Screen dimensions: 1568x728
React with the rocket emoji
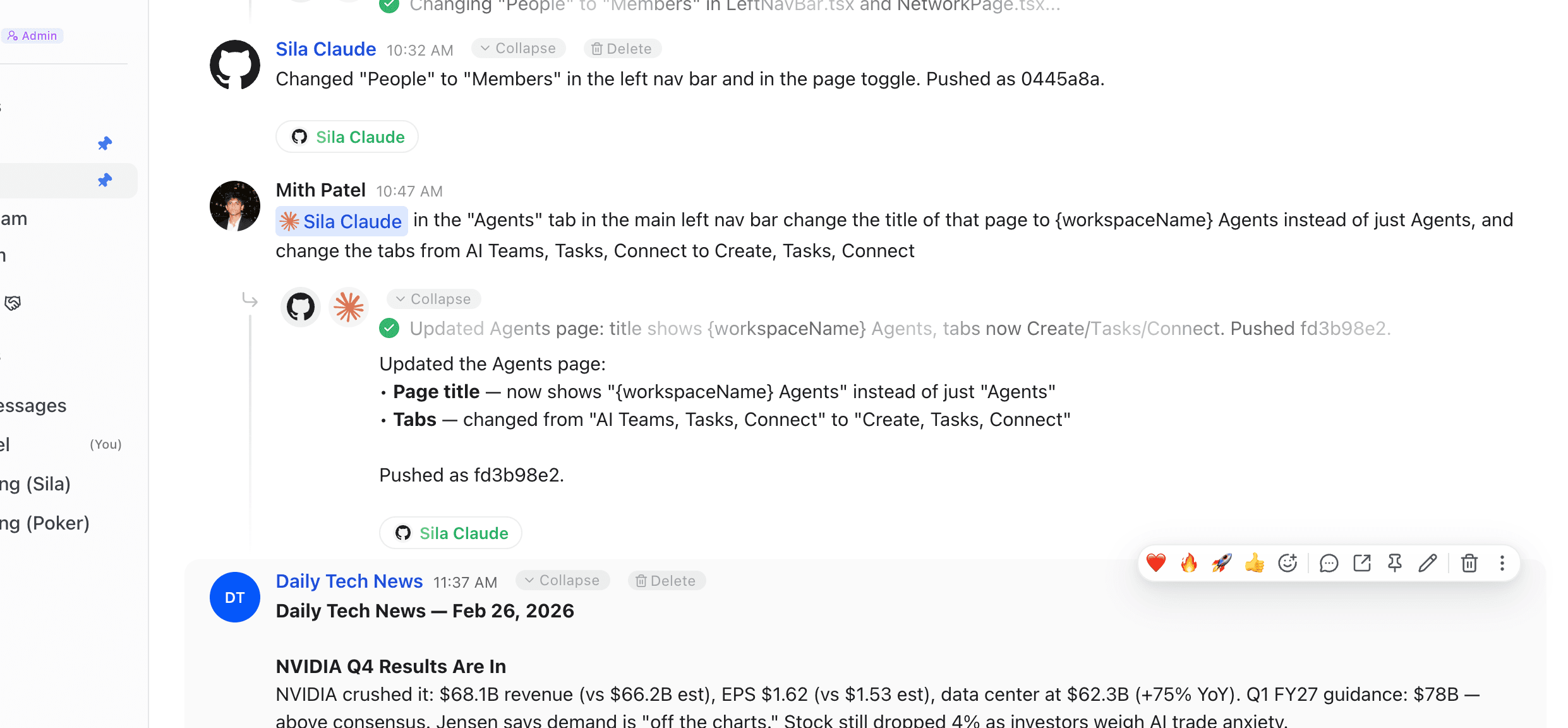tap(1222, 562)
